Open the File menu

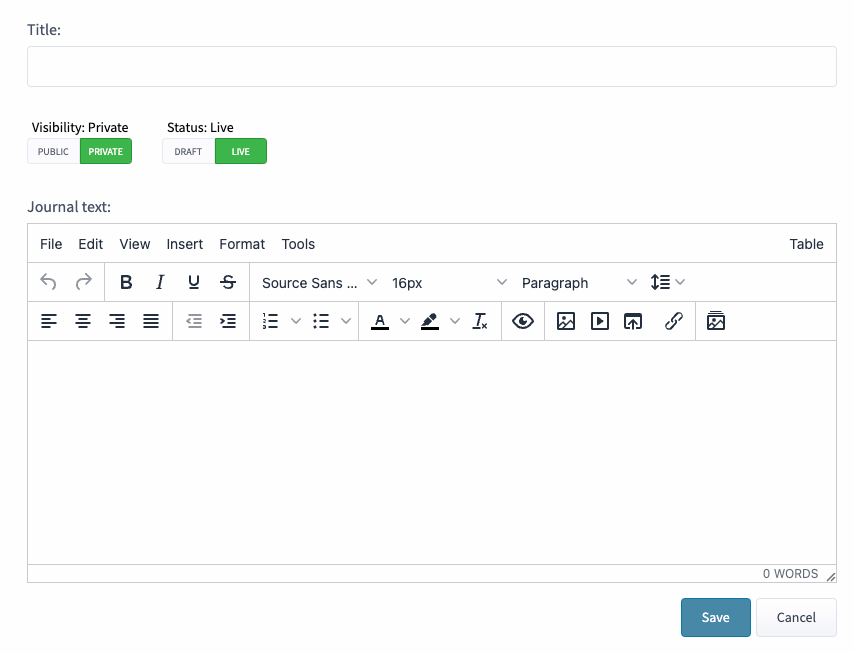click(x=51, y=244)
